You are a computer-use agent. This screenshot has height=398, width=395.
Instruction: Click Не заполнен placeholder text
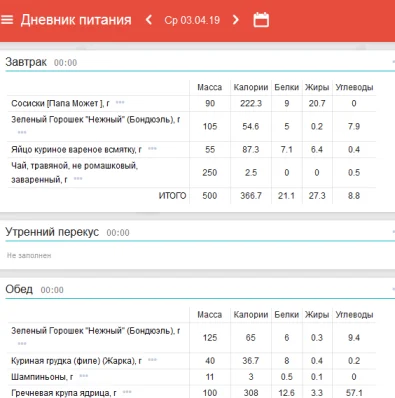(x=29, y=256)
